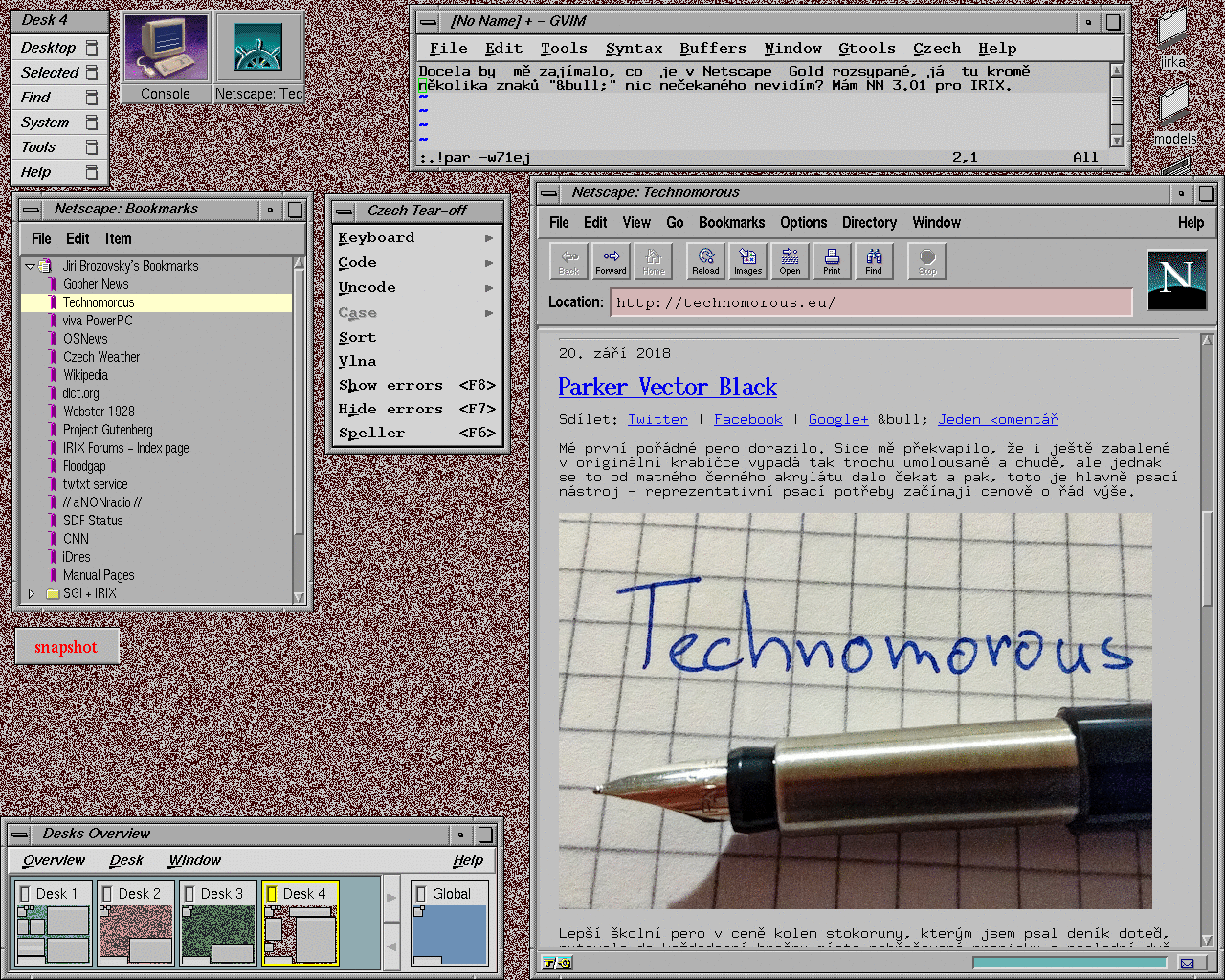Open the Syntax menu in GVIM
The width and height of the screenshot is (1225, 980).
[x=634, y=48]
